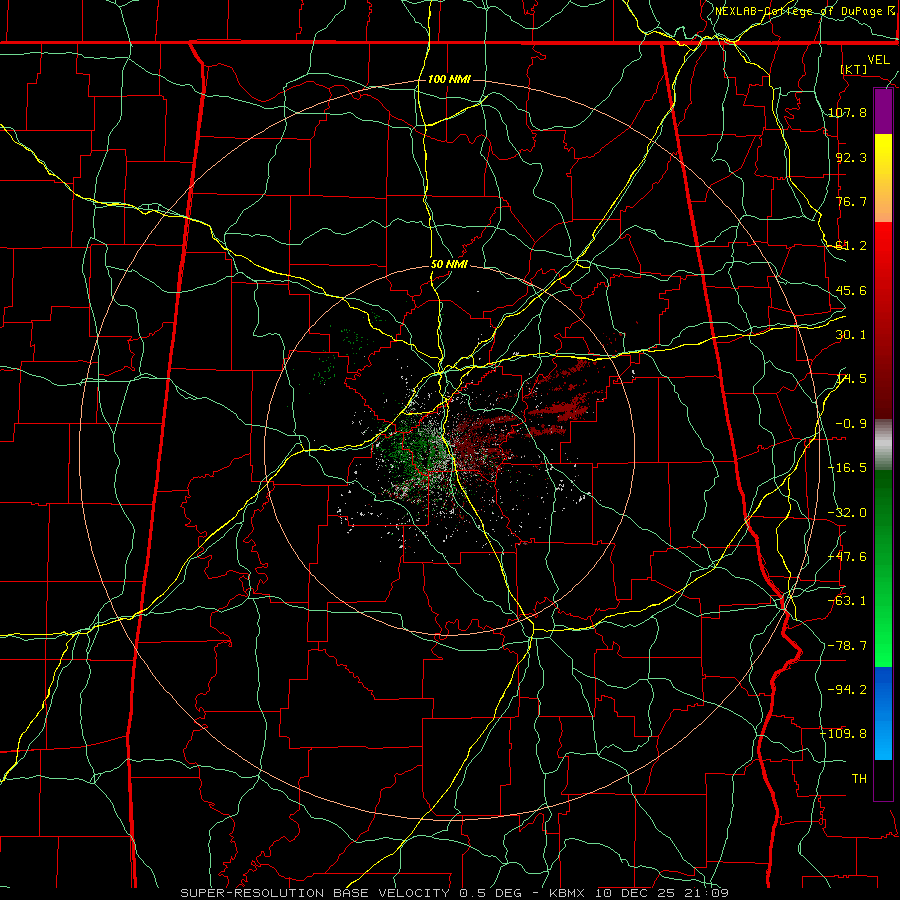Image resolution: width=900 pixels, height=900 pixels.
Task: Click the 30.1 velocity scale value
Action: click(851, 335)
